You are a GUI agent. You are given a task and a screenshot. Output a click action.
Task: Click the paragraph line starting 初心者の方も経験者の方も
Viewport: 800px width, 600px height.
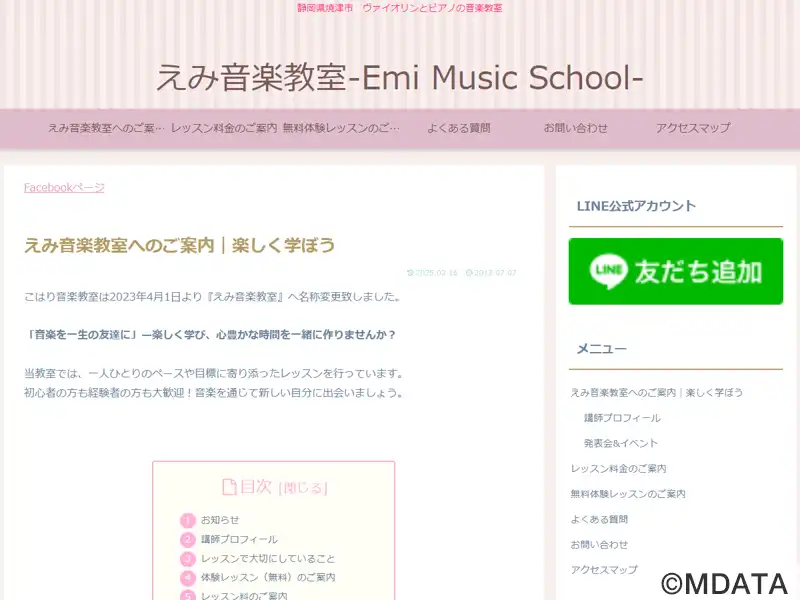pyautogui.click(x=214, y=393)
